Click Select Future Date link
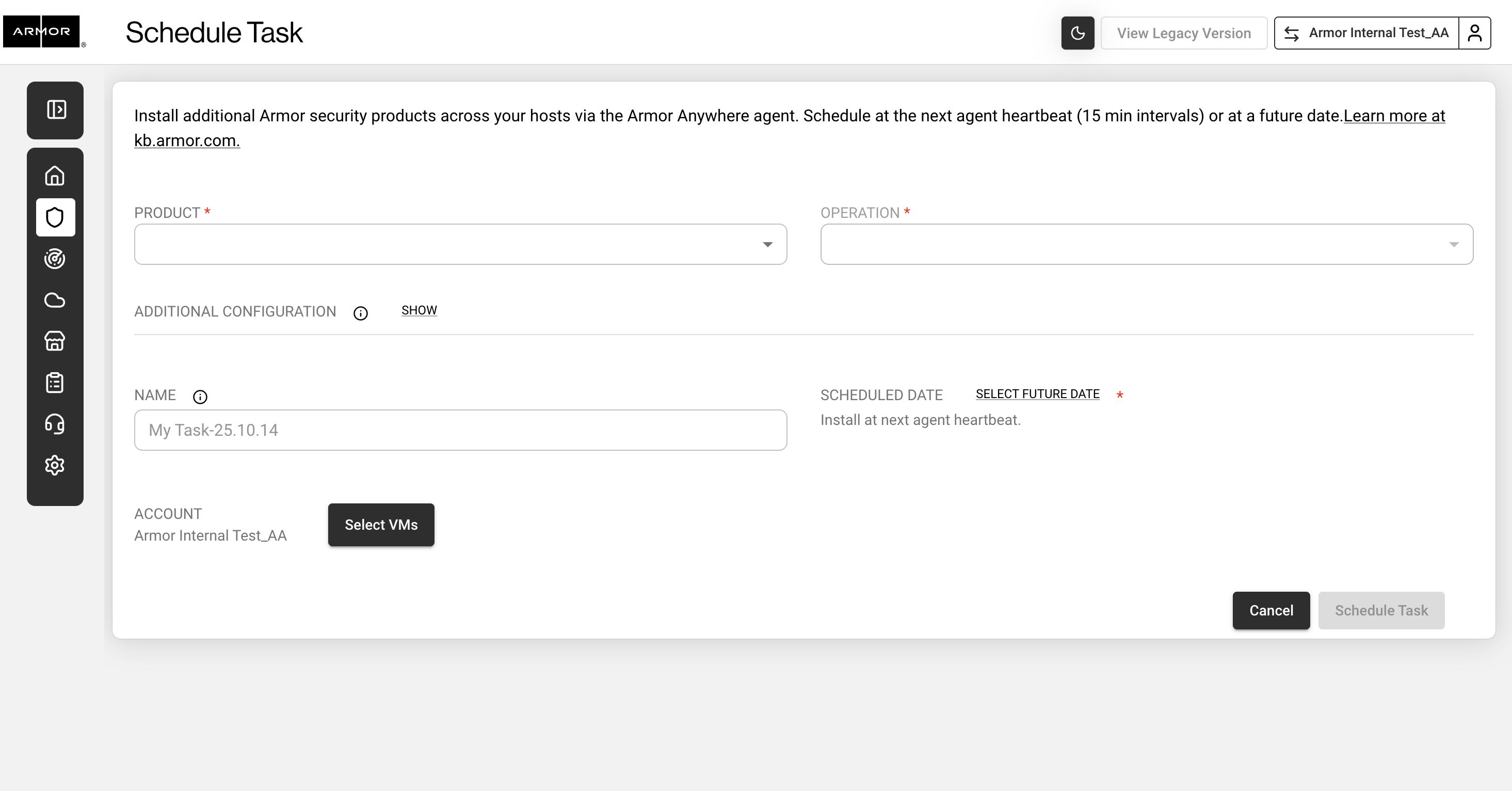 coord(1037,394)
